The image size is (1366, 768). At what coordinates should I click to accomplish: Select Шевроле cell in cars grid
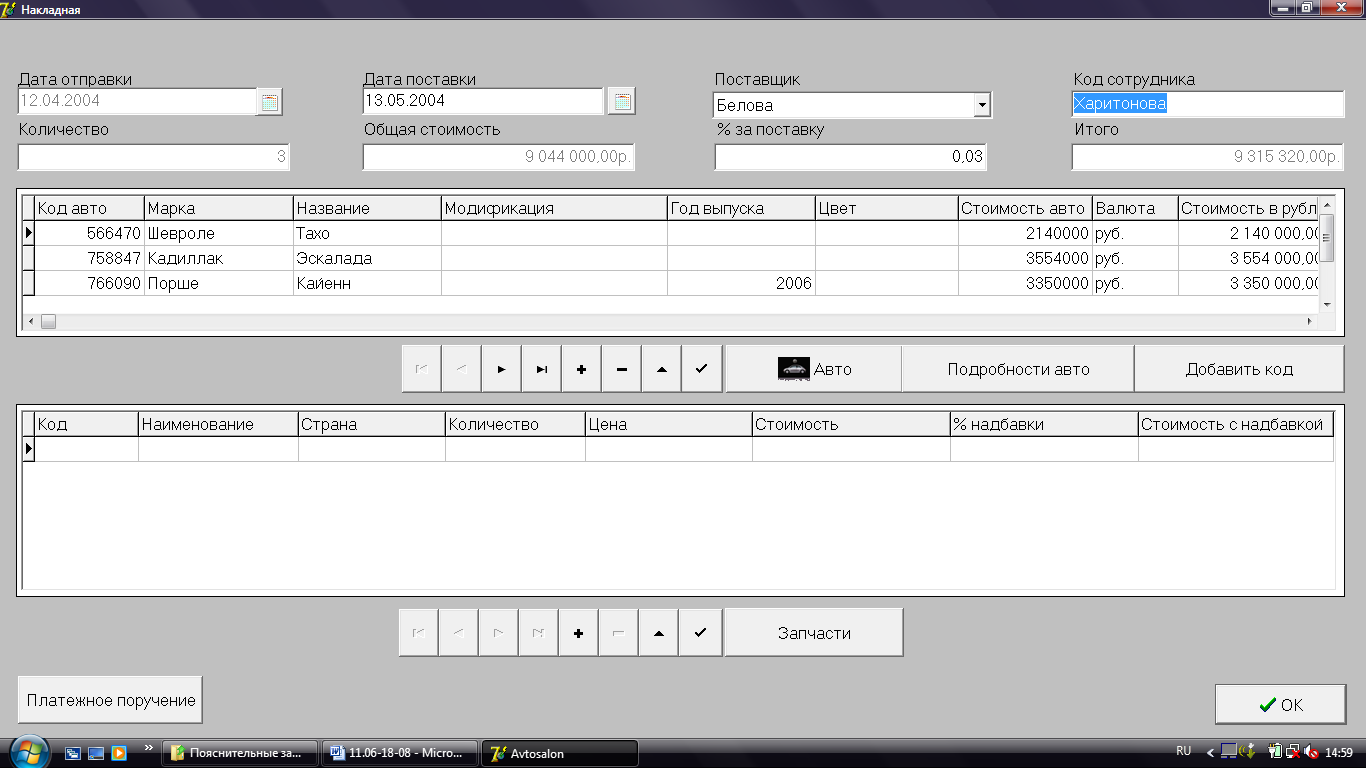219,233
